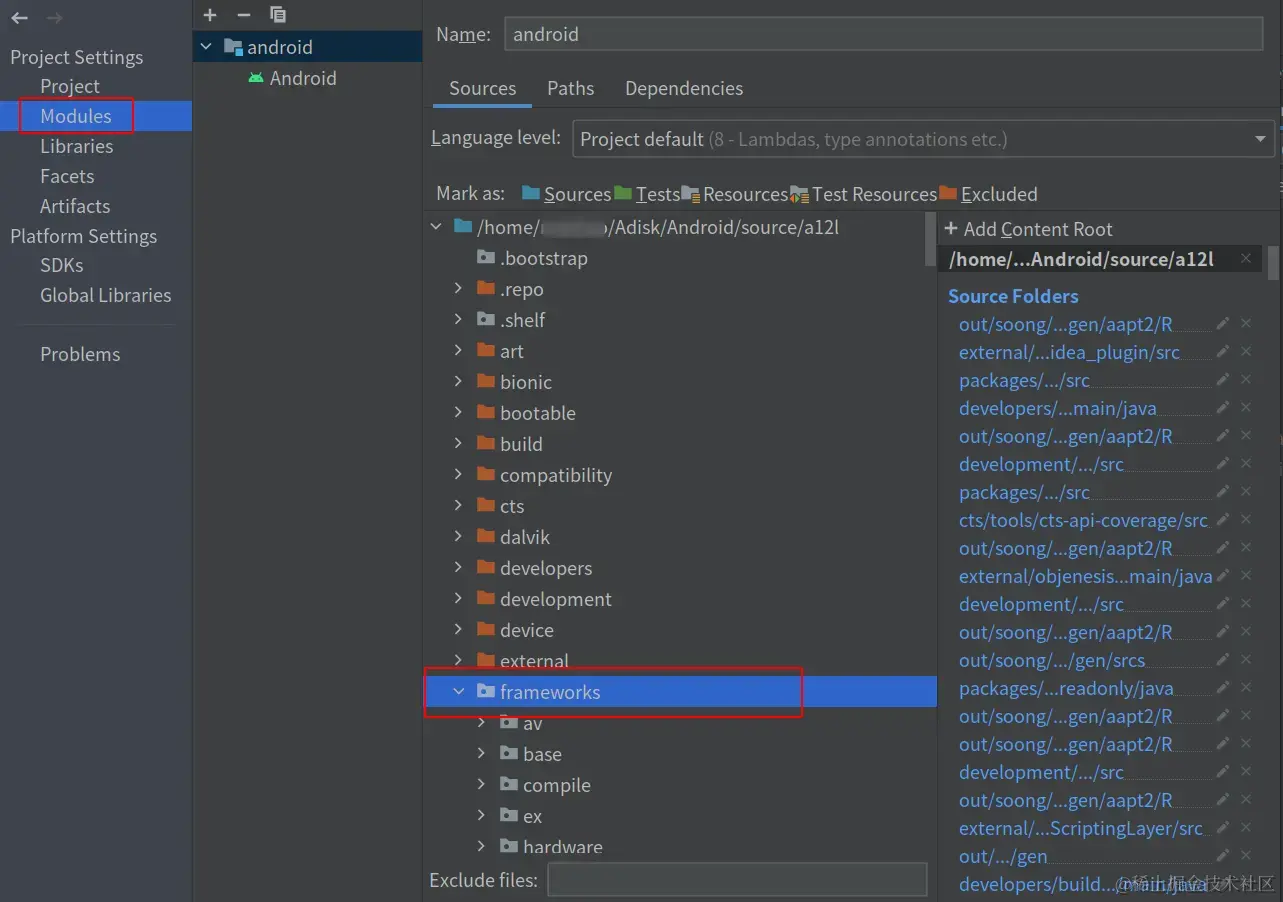
Task: Edit properties of out/soong/...gen/aapt2/R first entry
Action: tap(1222, 323)
